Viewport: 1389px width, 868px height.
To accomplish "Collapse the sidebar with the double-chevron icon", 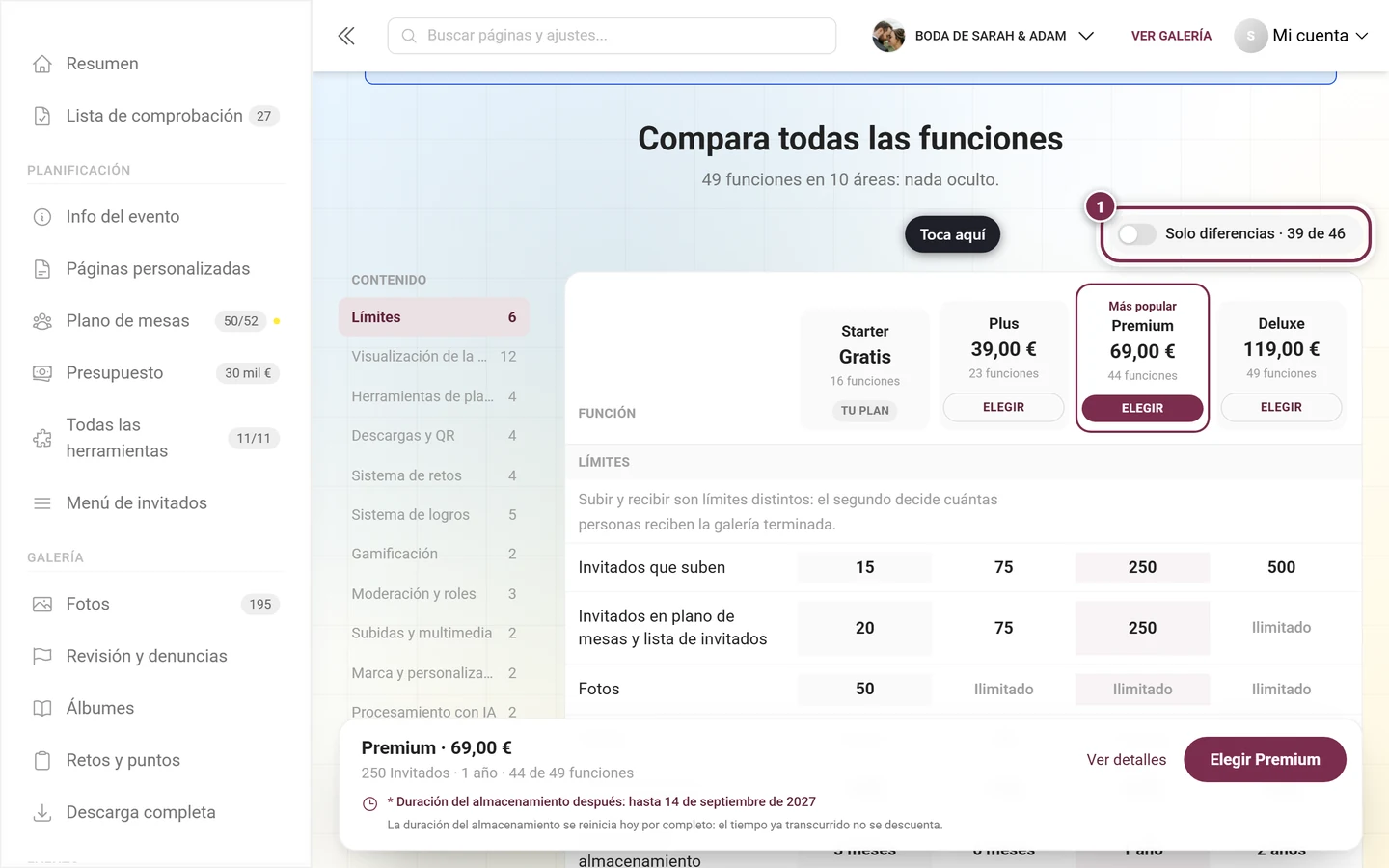I will [x=346, y=36].
